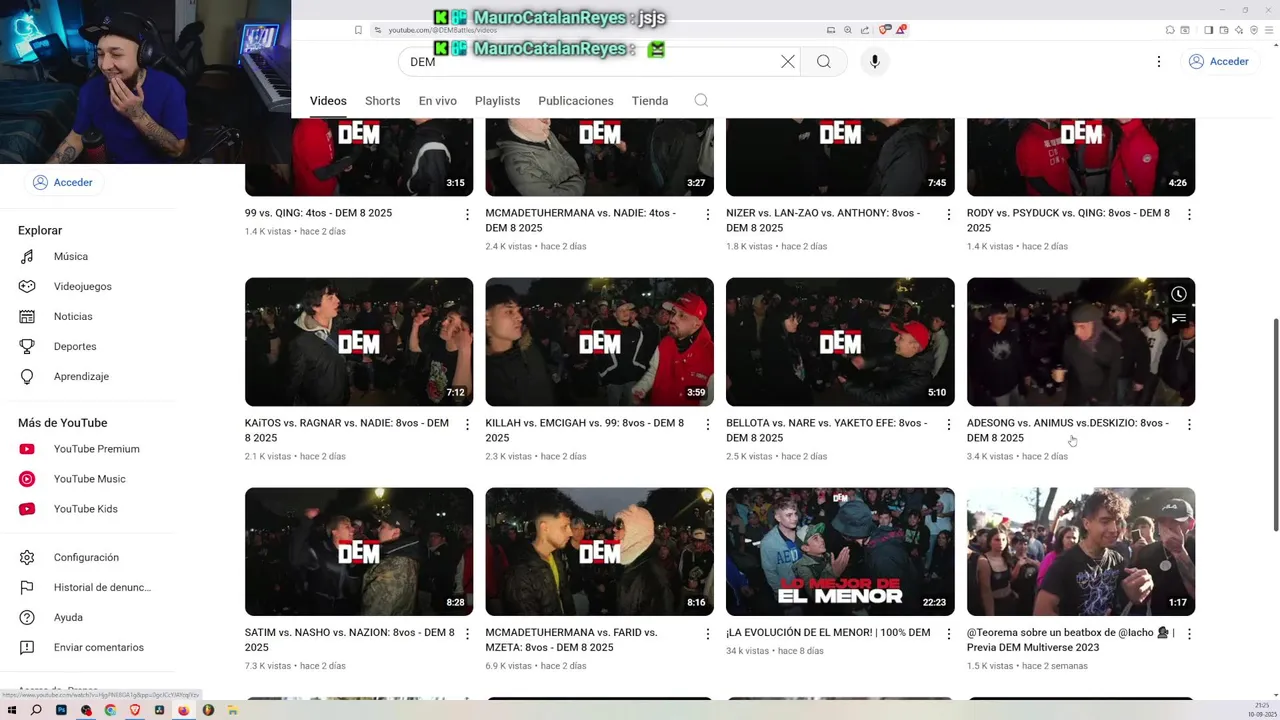Open options for SATIM vs. NASHO video
1280x720 pixels.
[467, 634]
